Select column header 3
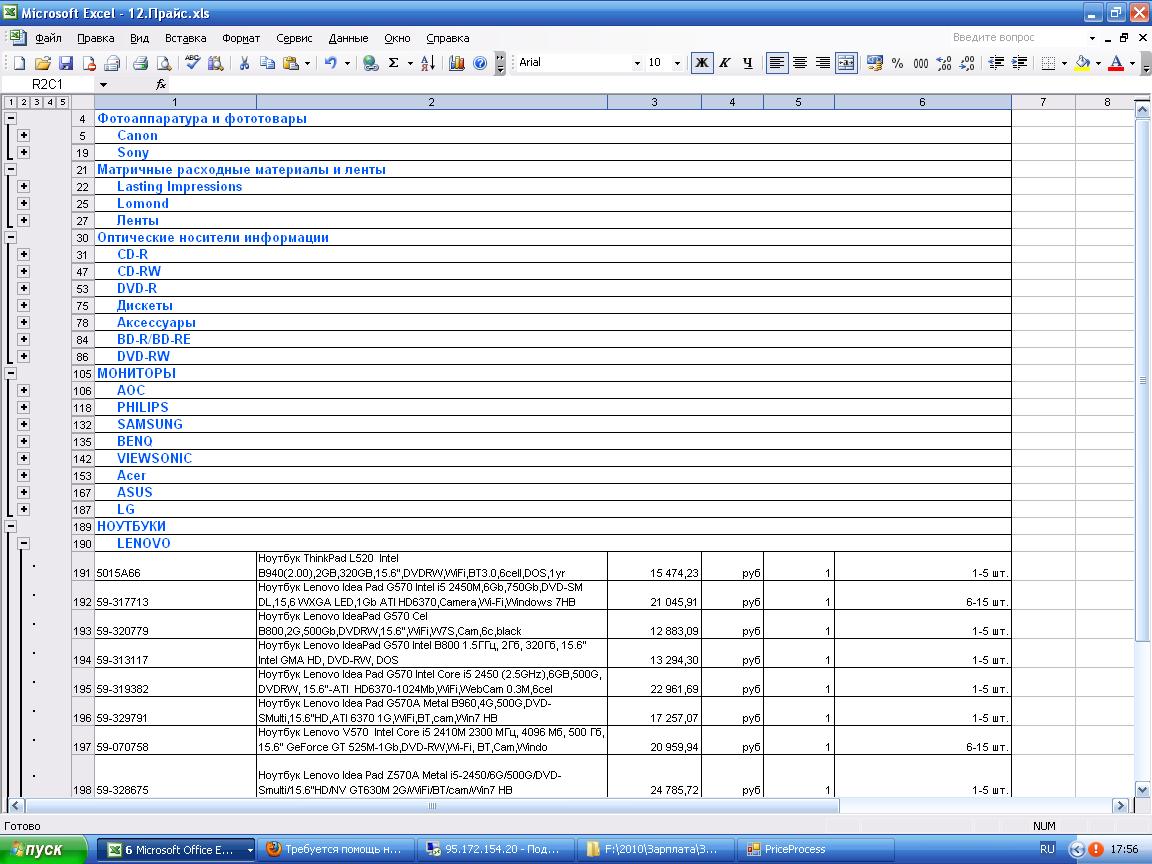The width and height of the screenshot is (1152, 864). click(654, 102)
